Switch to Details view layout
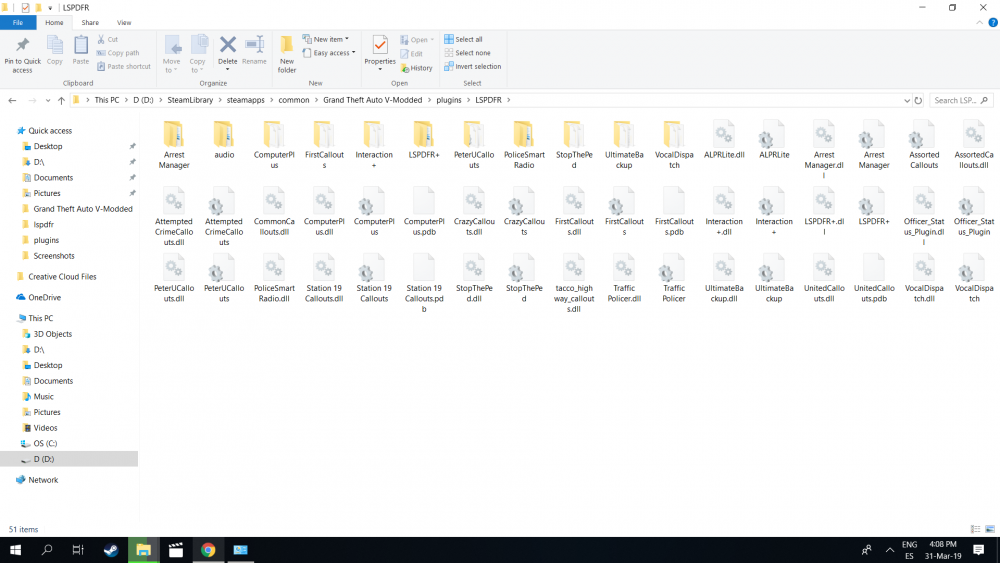Viewport: 1000px width, 563px height. [976, 529]
